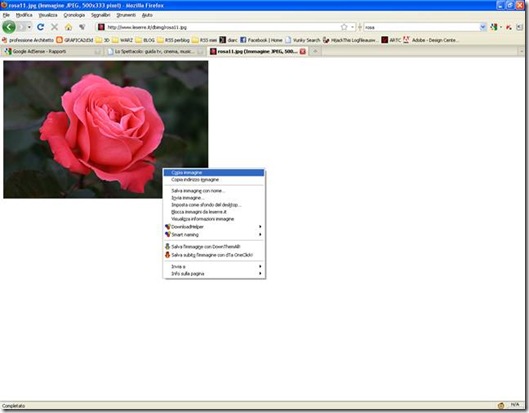Open the 'RSS miei' bookmarks folder
Viewport: 529px width, 413px height.
click(x=204, y=40)
